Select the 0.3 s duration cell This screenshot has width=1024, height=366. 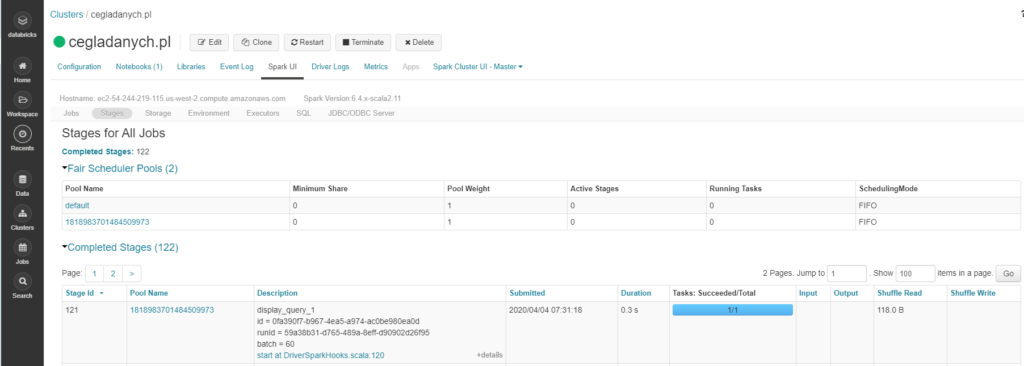click(x=629, y=310)
